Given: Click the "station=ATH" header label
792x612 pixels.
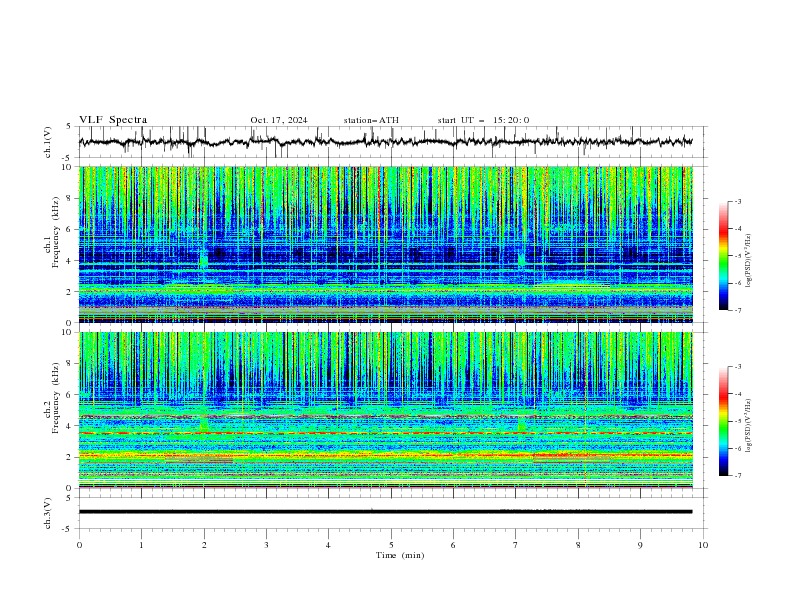Looking at the screenshot, I should 371,120.
